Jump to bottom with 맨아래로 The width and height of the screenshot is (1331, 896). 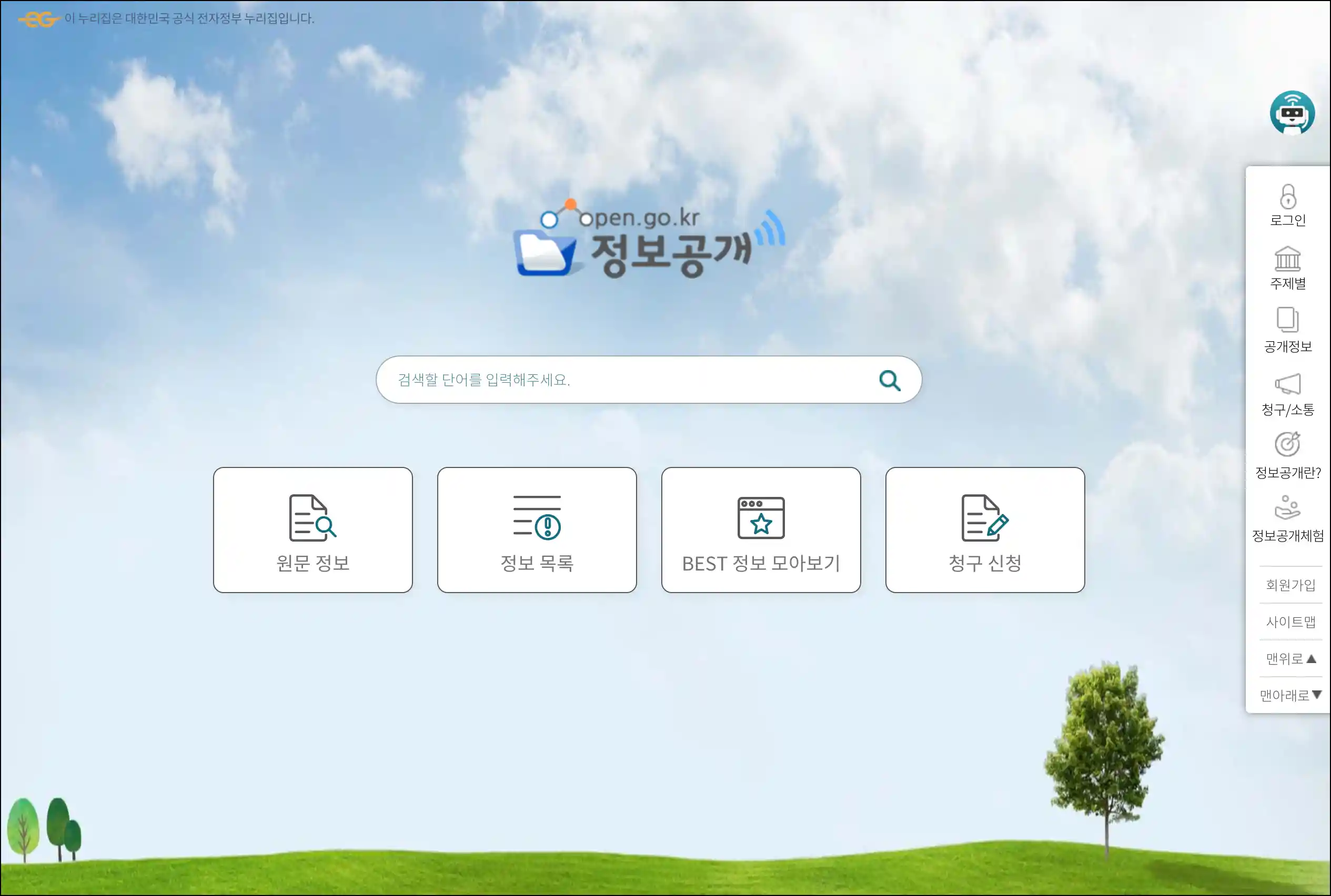[x=1291, y=695]
